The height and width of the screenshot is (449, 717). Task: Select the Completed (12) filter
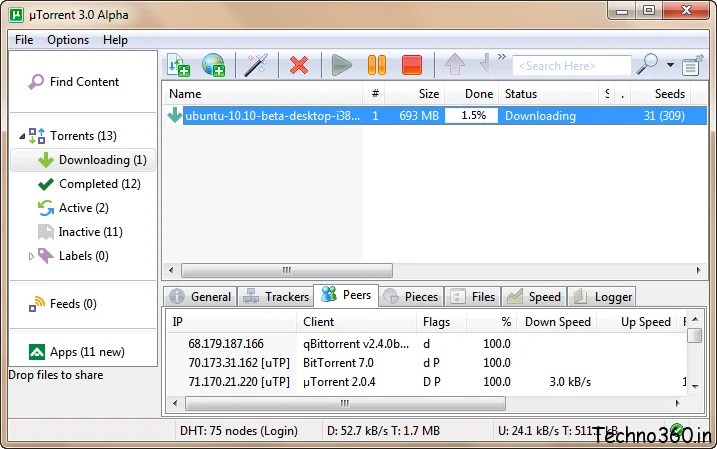click(x=89, y=184)
